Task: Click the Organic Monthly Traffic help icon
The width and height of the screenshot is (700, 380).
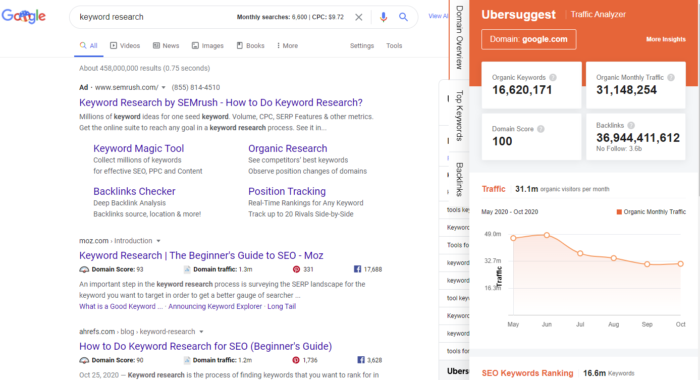Action: [x=671, y=77]
